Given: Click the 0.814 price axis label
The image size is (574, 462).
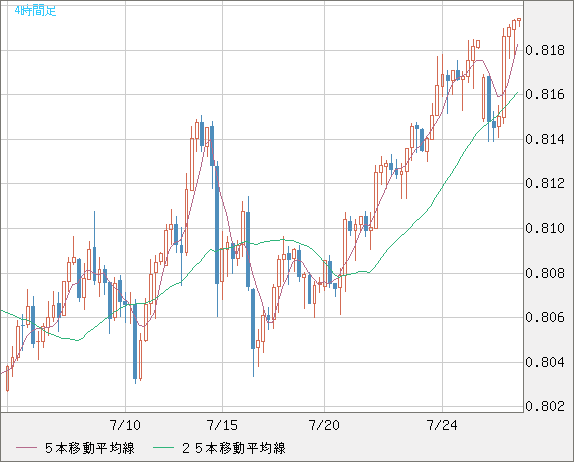Looking at the screenshot, I should (x=545, y=139).
